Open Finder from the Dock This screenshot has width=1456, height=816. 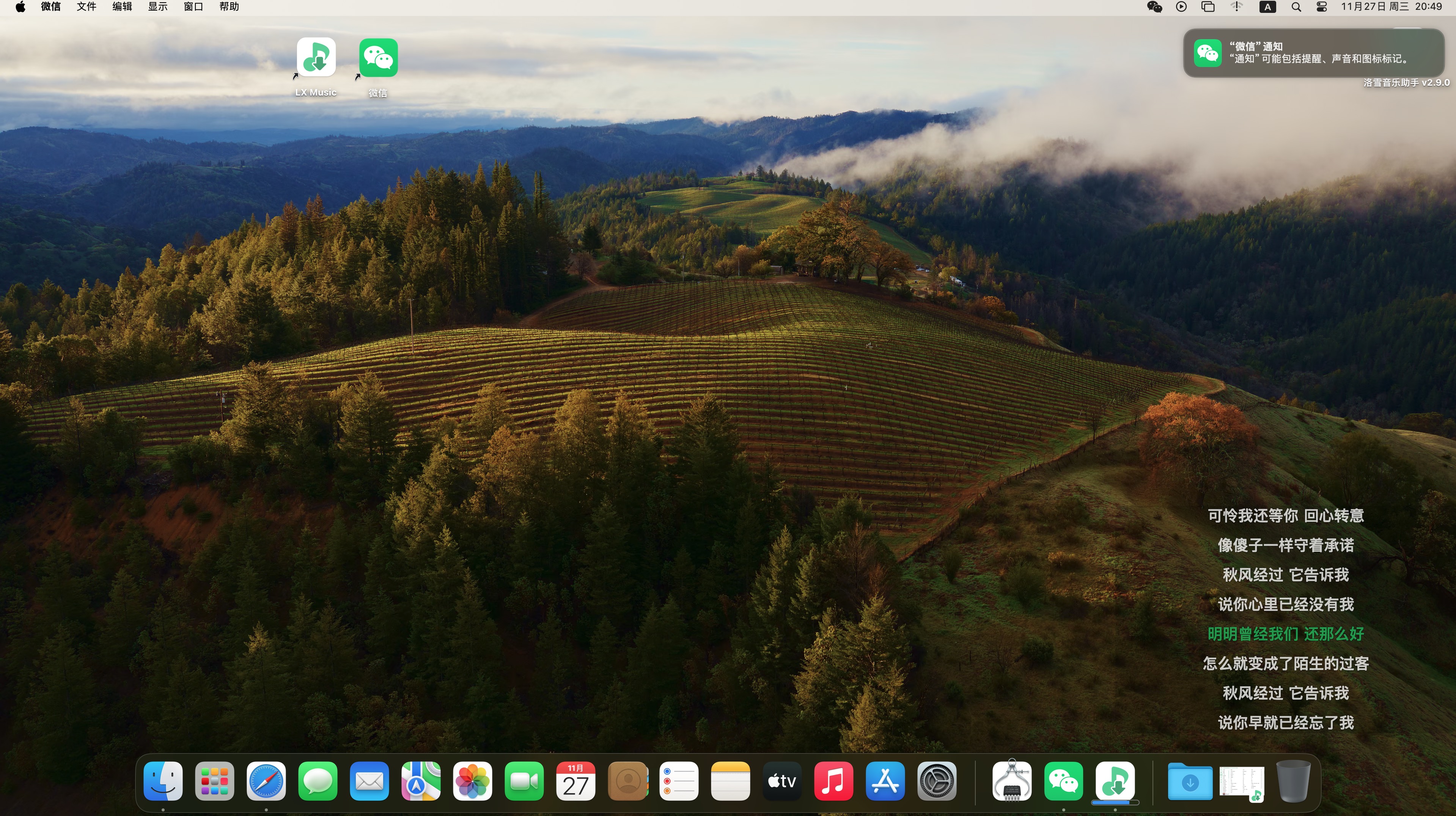(163, 781)
